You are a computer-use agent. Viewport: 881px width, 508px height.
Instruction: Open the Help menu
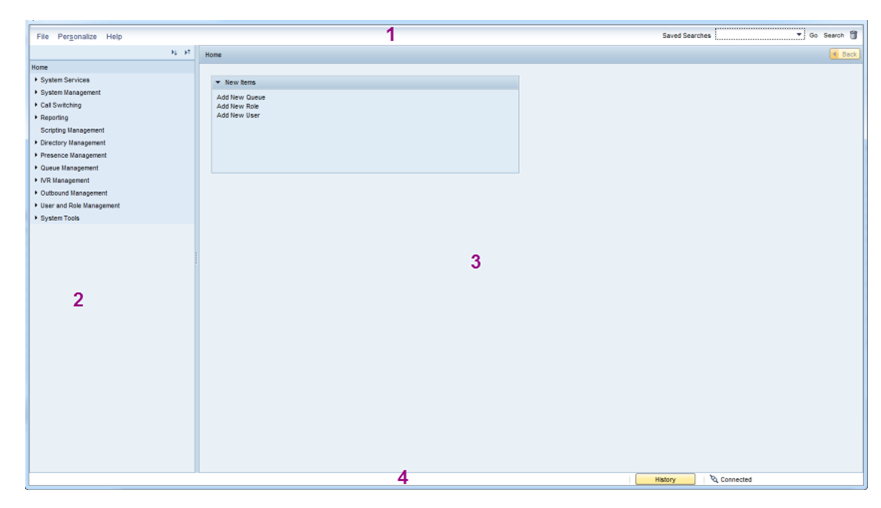(x=114, y=36)
